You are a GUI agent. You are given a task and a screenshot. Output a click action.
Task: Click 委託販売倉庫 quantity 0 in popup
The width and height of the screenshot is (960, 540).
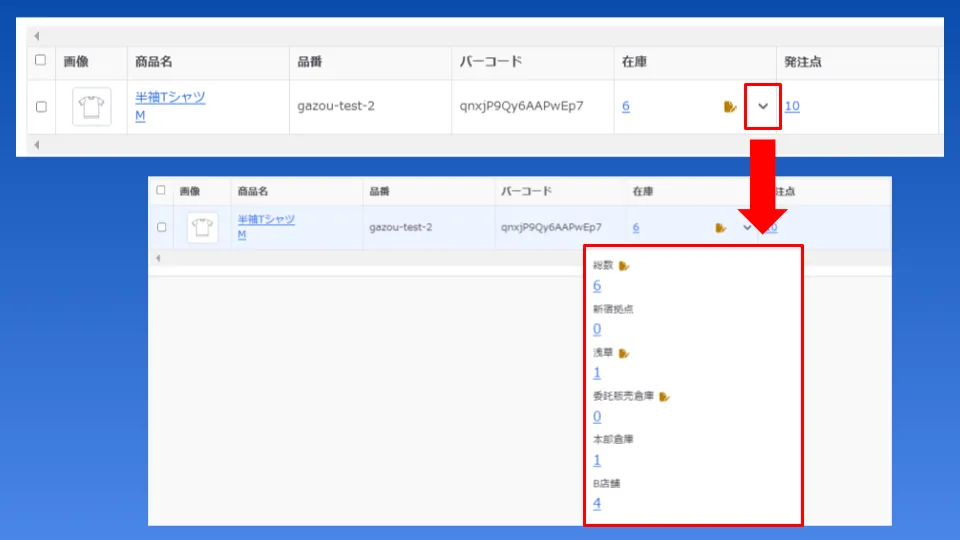(x=597, y=416)
